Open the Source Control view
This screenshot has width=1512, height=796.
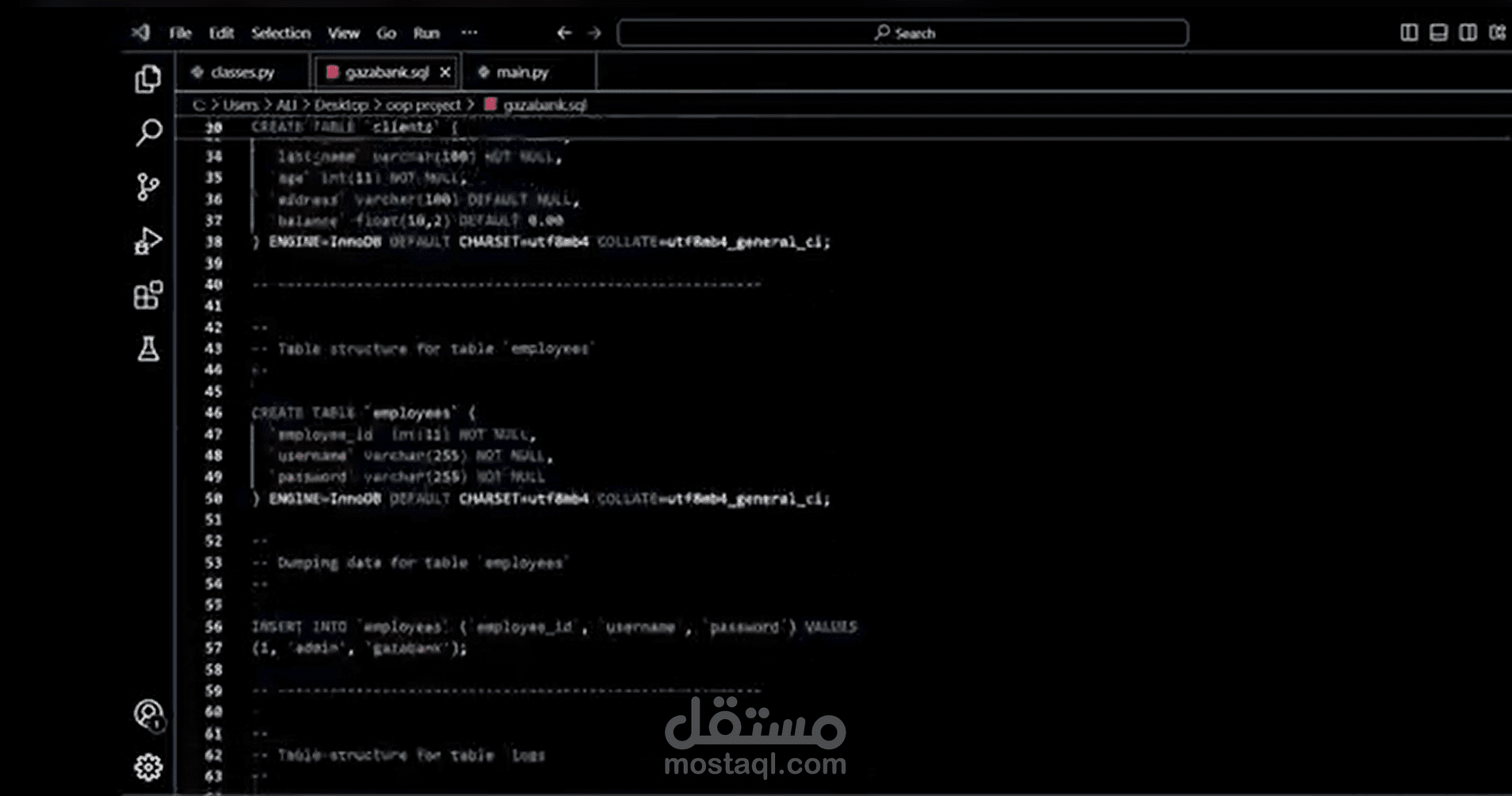148,187
